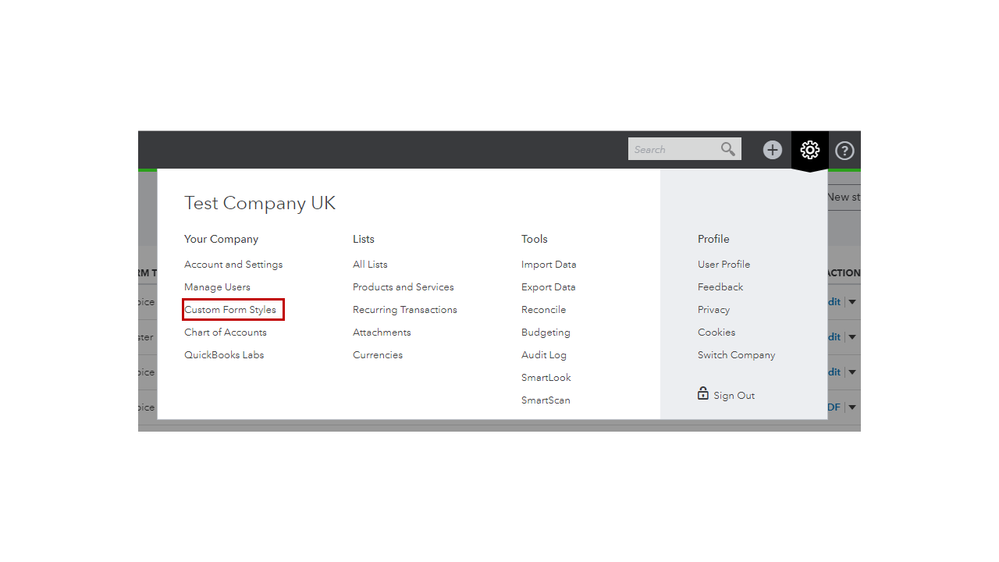999x562 pixels.
Task: Open Chart of Accounts
Action: [226, 333]
